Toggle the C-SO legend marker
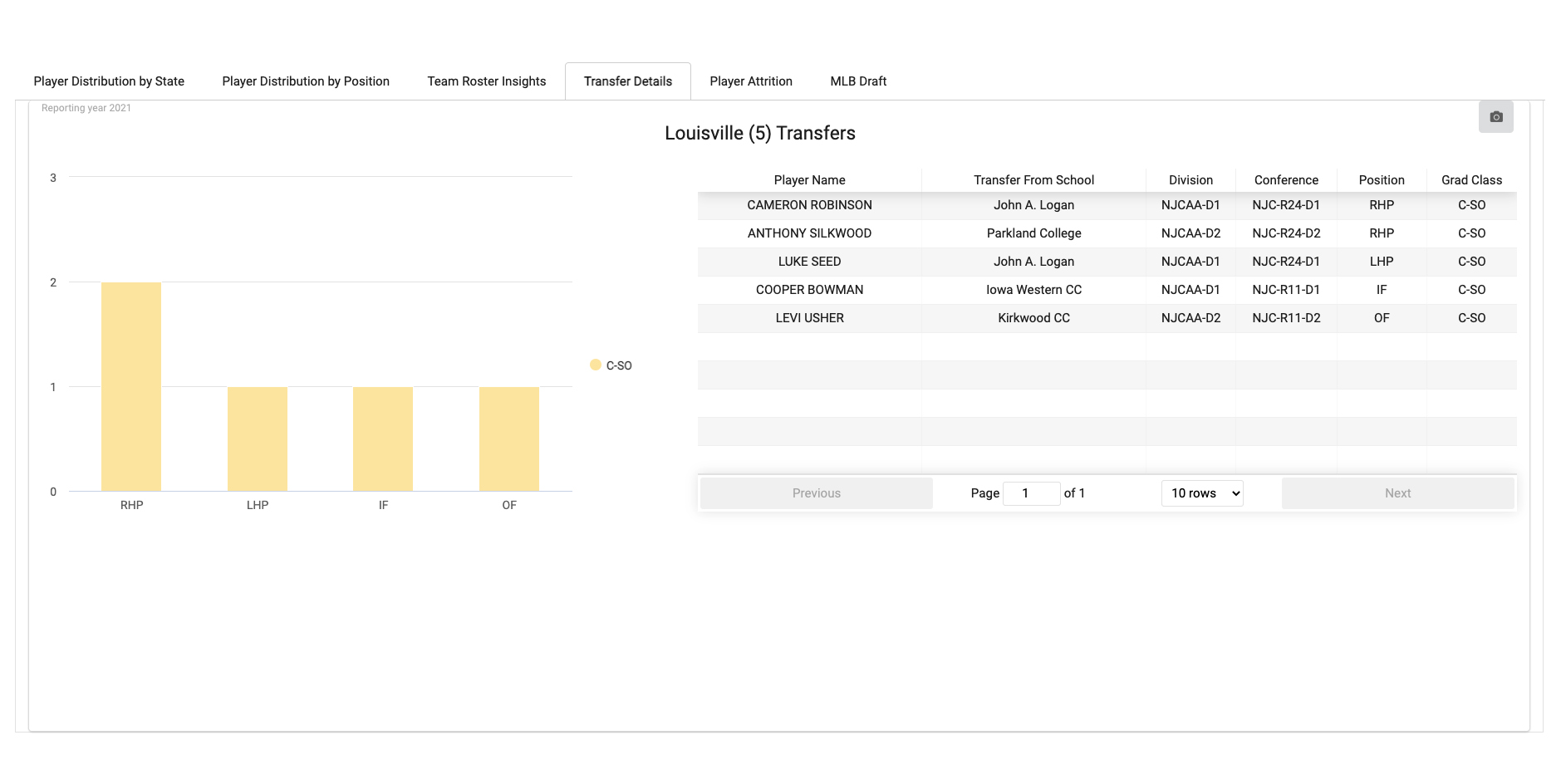The width and height of the screenshot is (1566, 784). point(596,365)
